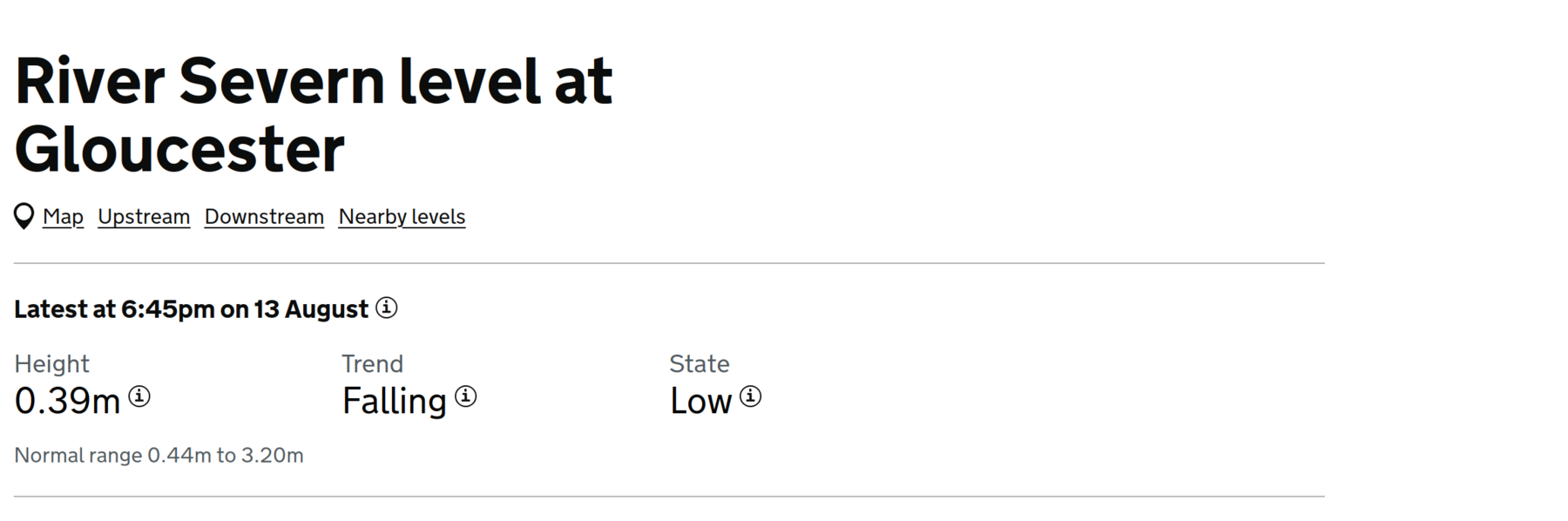
Task: Open the Map link
Action: 63,216
